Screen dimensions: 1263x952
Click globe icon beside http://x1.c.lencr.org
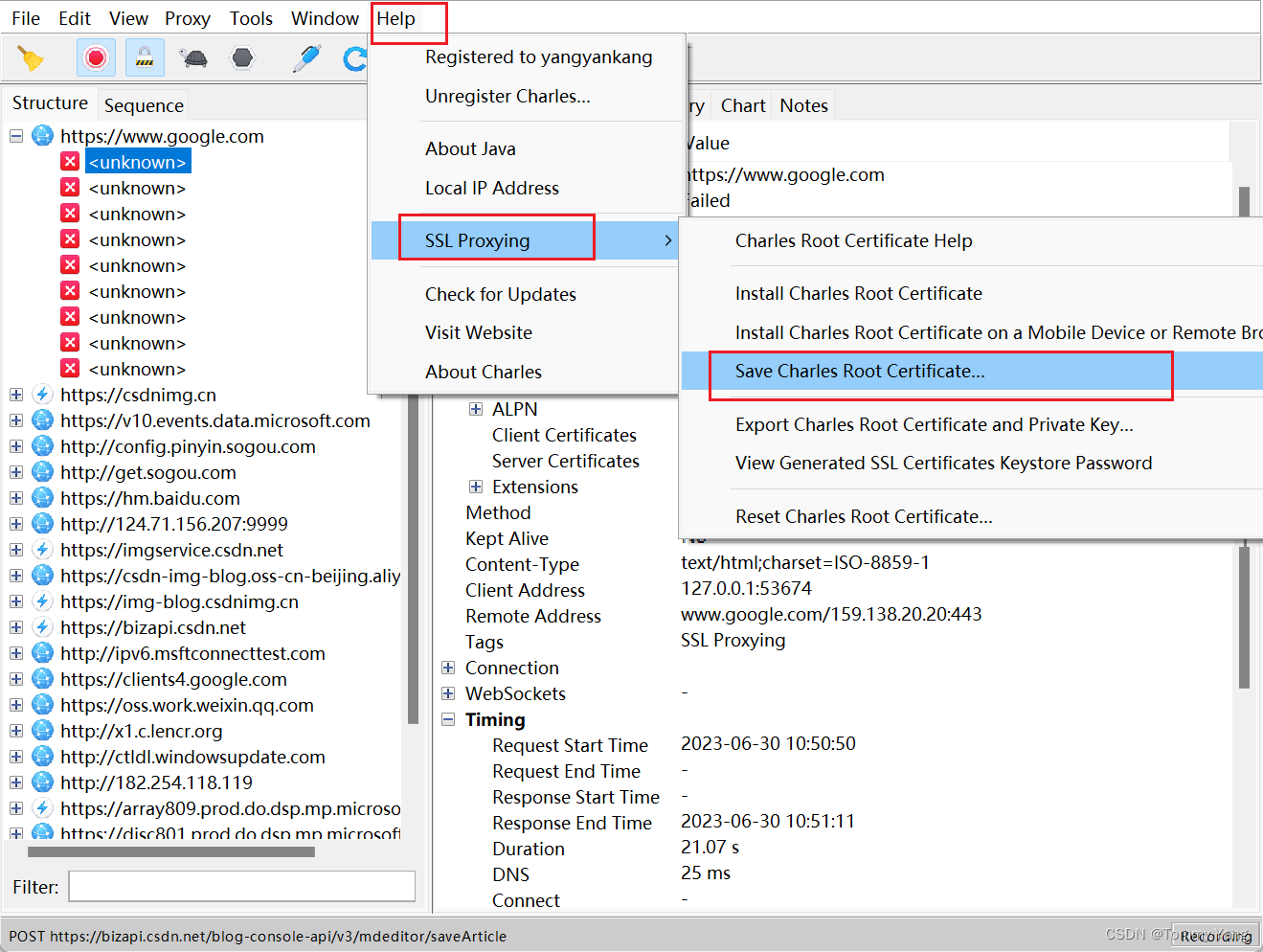pyautogui.click(x=42, y=731)
